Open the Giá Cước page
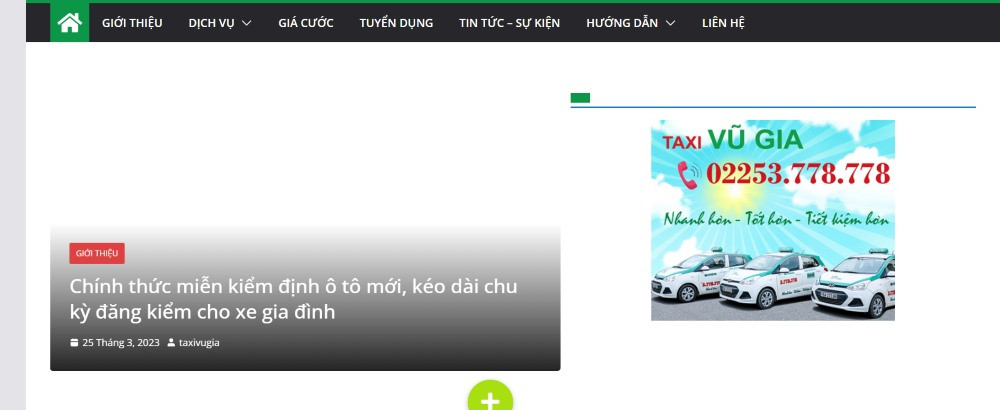This screenshot has height=410, width=1000. tap(305, 23)
